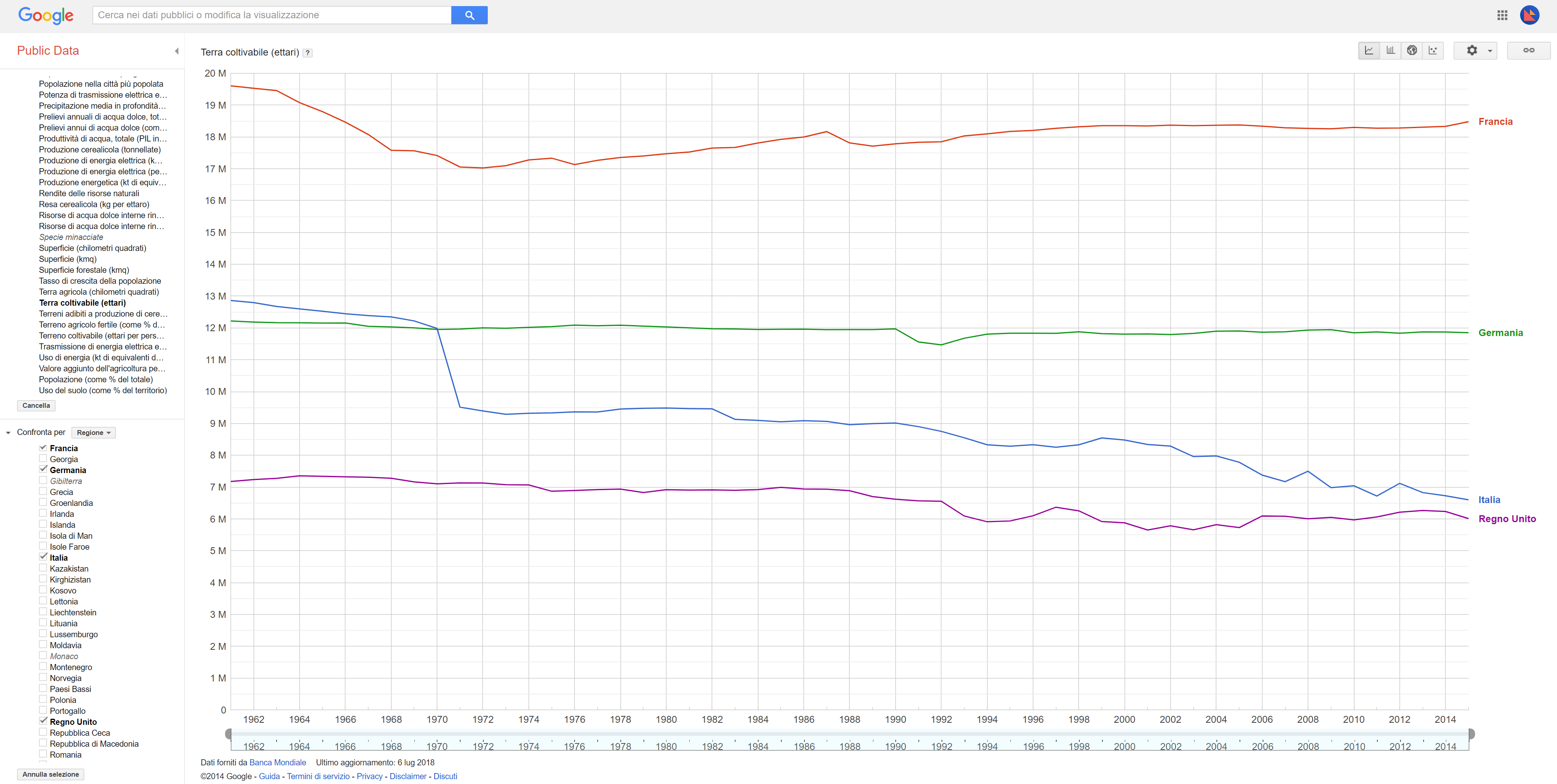
Task: Click the blue search magnifier button
Action: point(469,15)
